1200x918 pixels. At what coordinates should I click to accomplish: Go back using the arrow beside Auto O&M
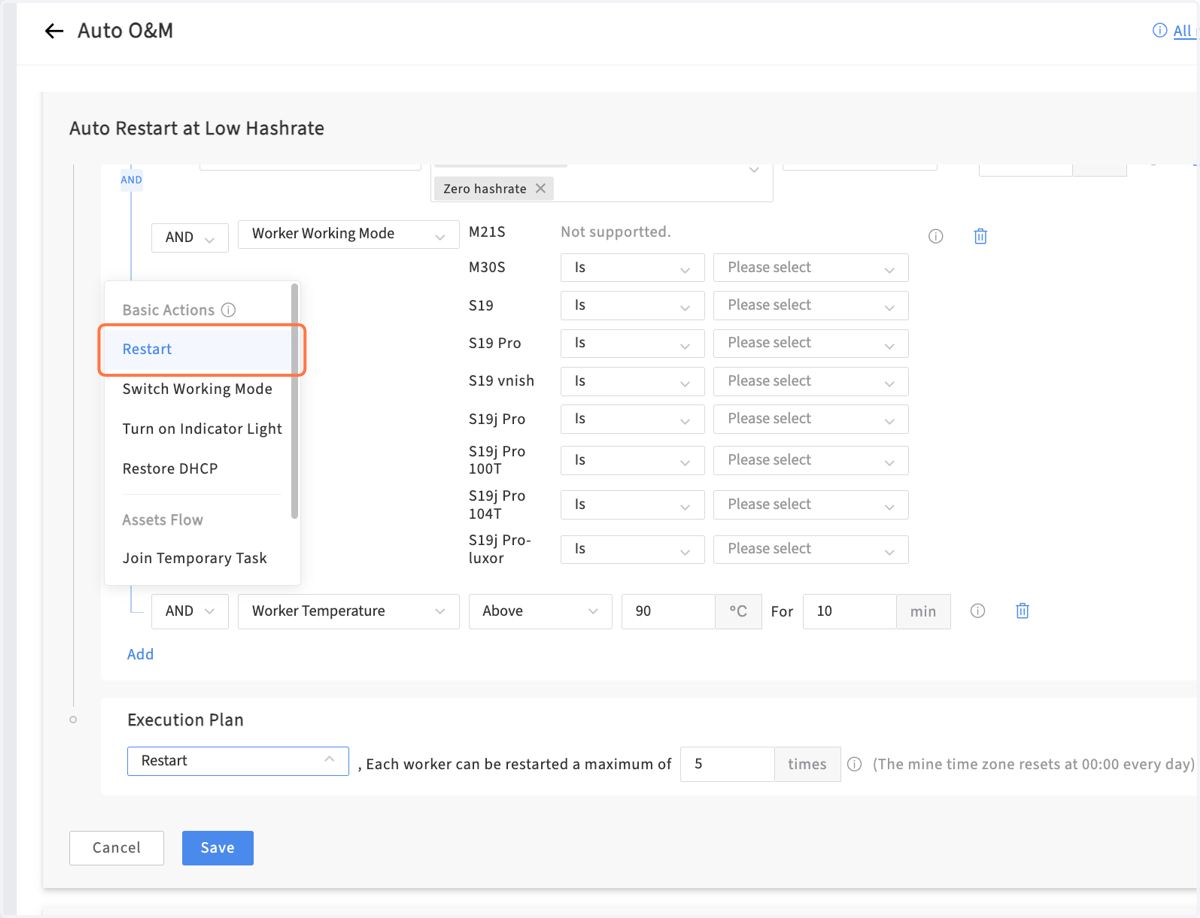pyautogui.click(x=54, y=31)
